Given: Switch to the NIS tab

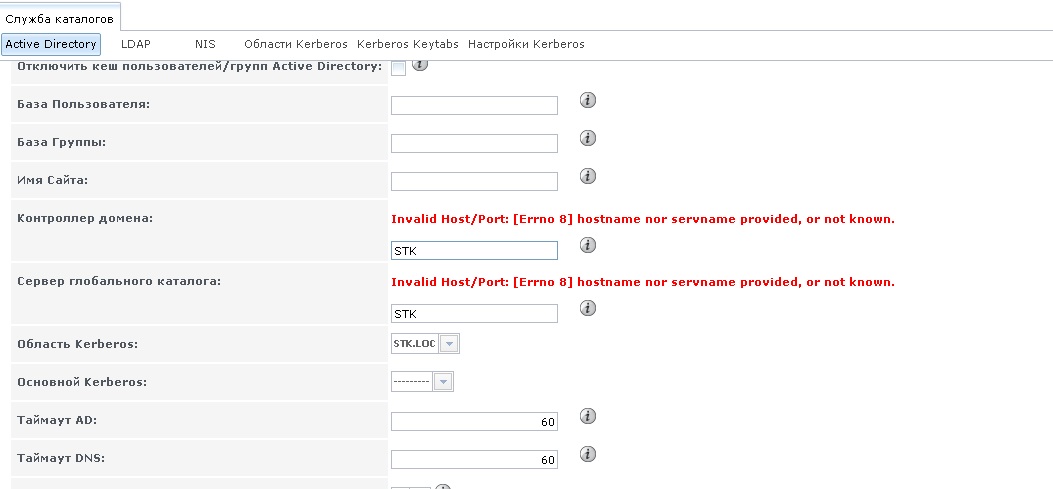Looking at the screenshot, I should 205,44.
